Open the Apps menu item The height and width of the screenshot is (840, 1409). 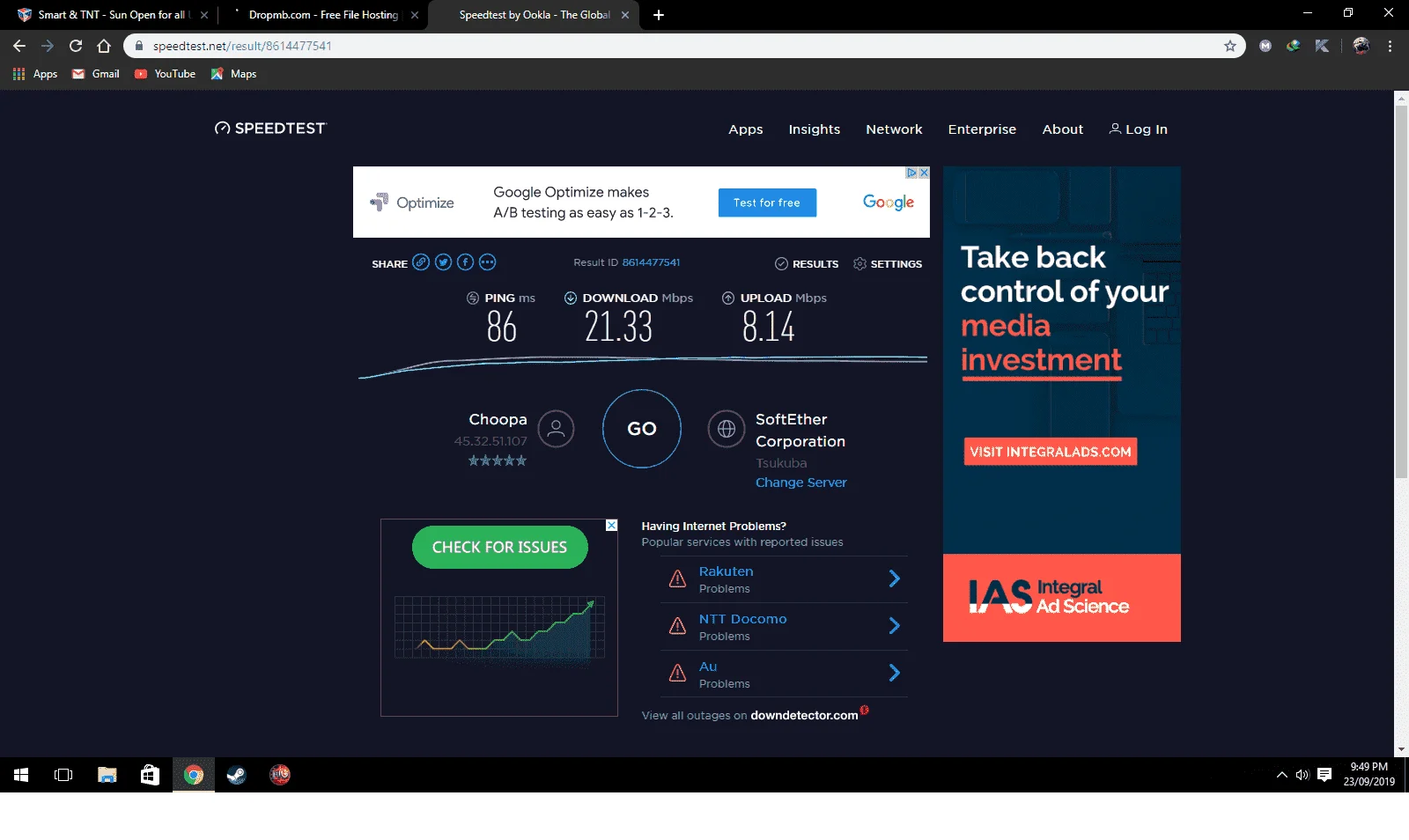click(x=746, y=129)
